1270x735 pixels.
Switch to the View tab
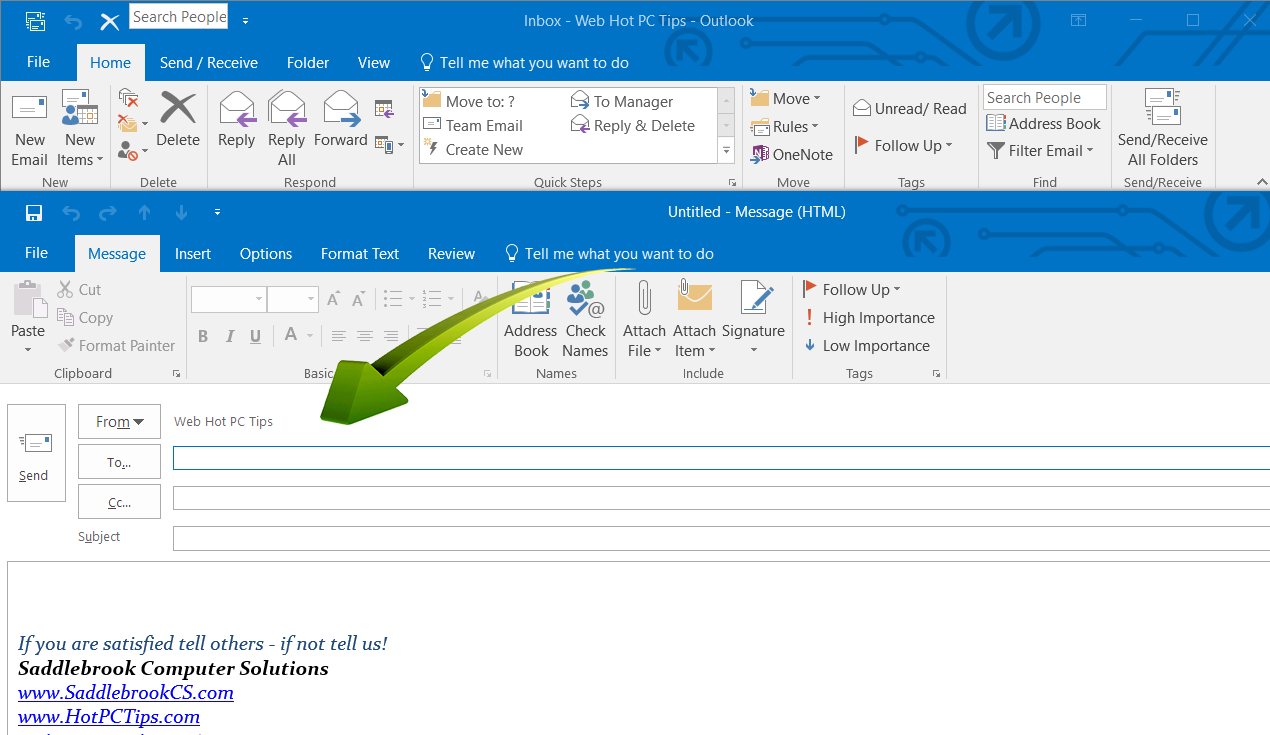(x=374, y=62)
